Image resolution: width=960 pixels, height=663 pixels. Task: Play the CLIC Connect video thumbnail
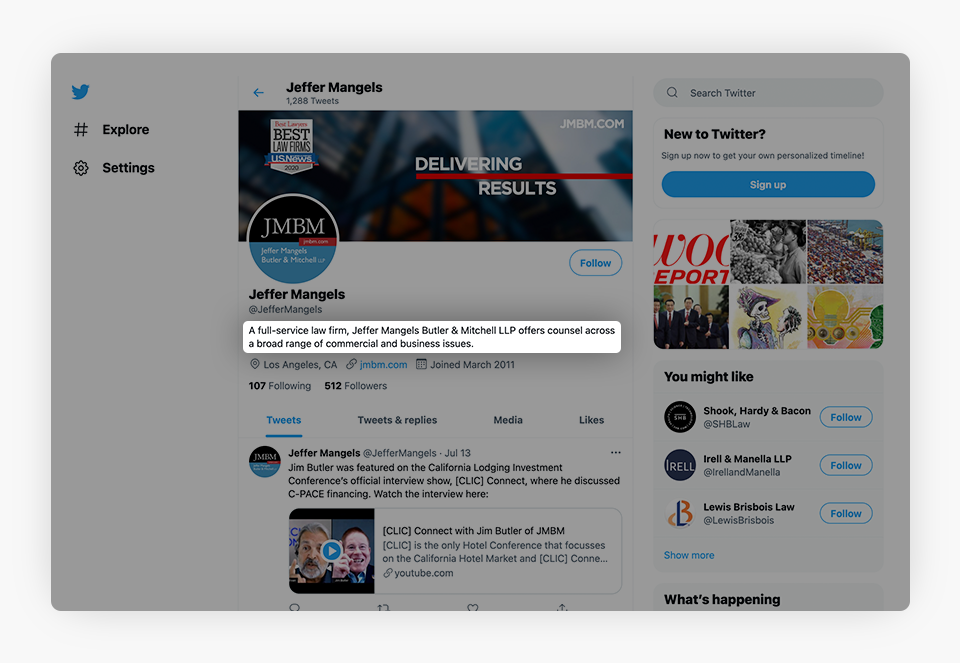331,550
